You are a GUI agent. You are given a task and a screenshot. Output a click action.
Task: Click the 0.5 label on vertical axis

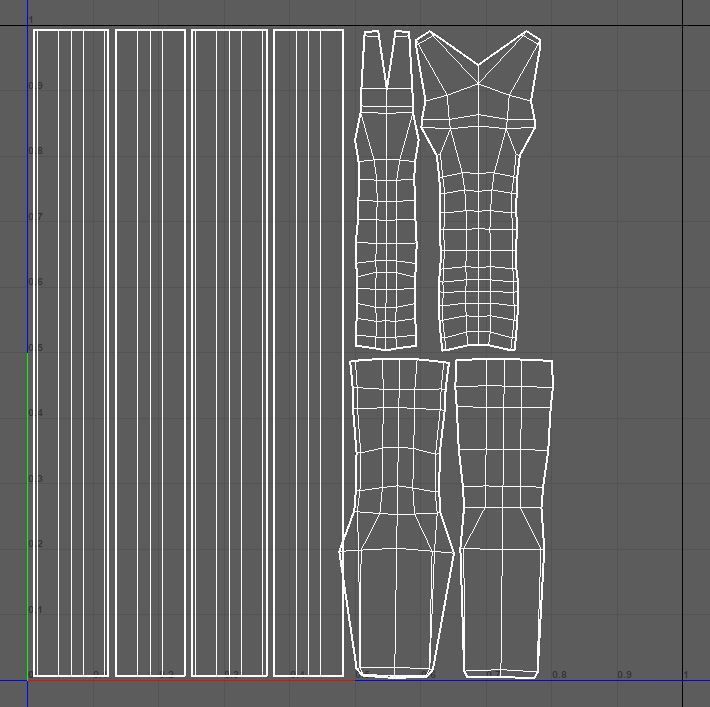pyautogui.click(x=36, y=347)
